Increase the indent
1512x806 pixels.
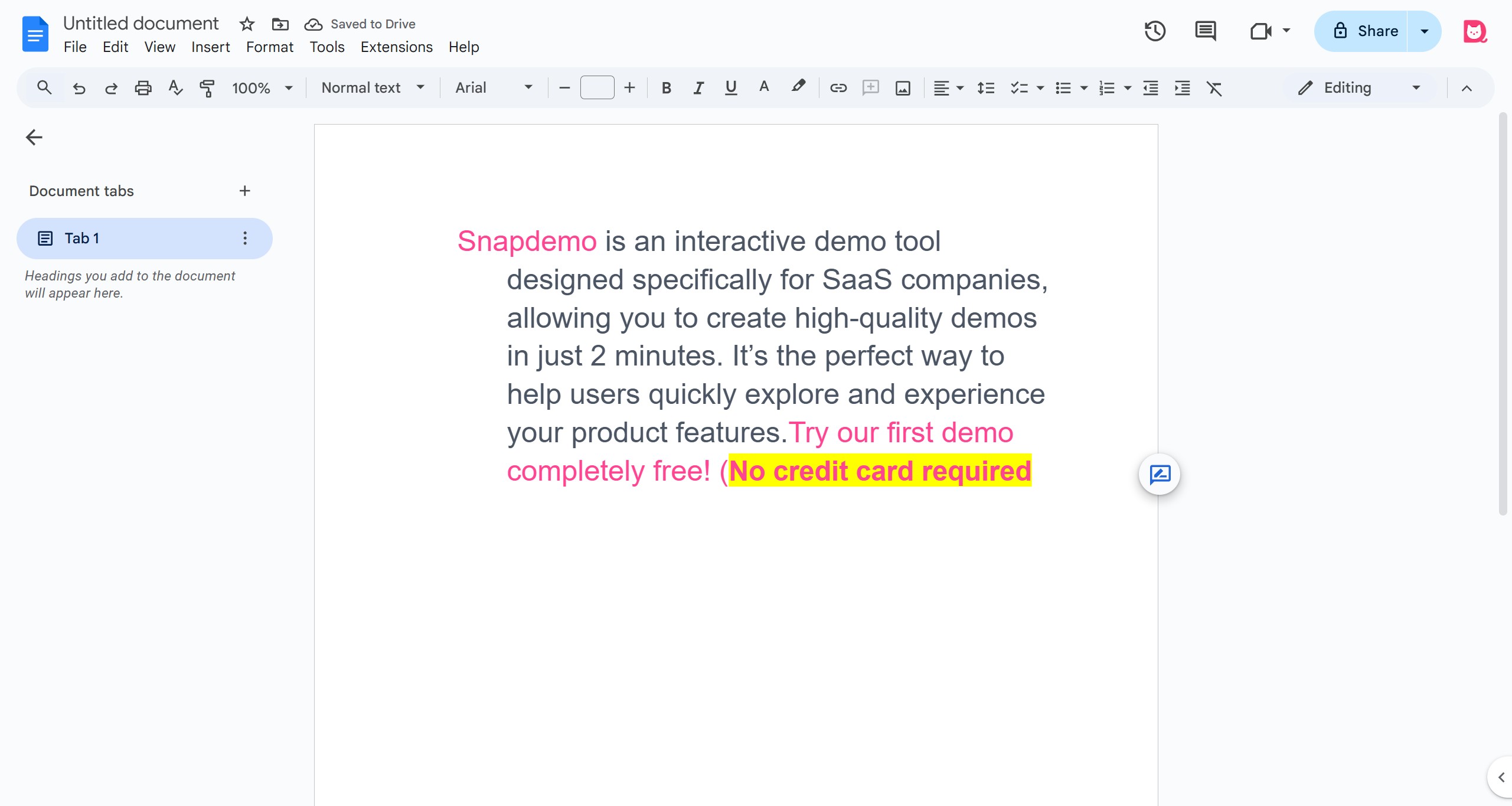coord(1183,88)
